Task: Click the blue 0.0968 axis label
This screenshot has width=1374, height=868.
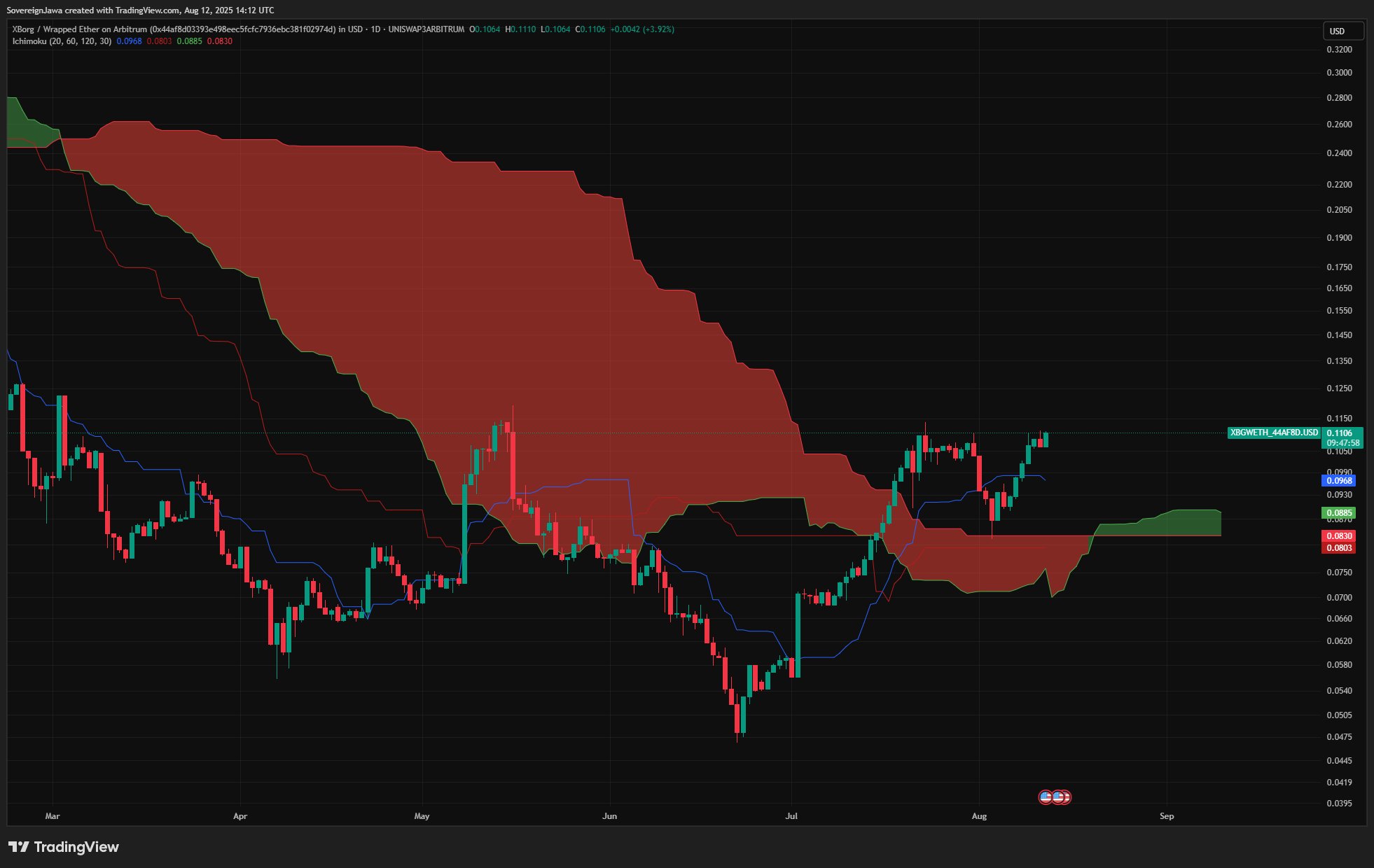Action: click(x=1338, y=481)
